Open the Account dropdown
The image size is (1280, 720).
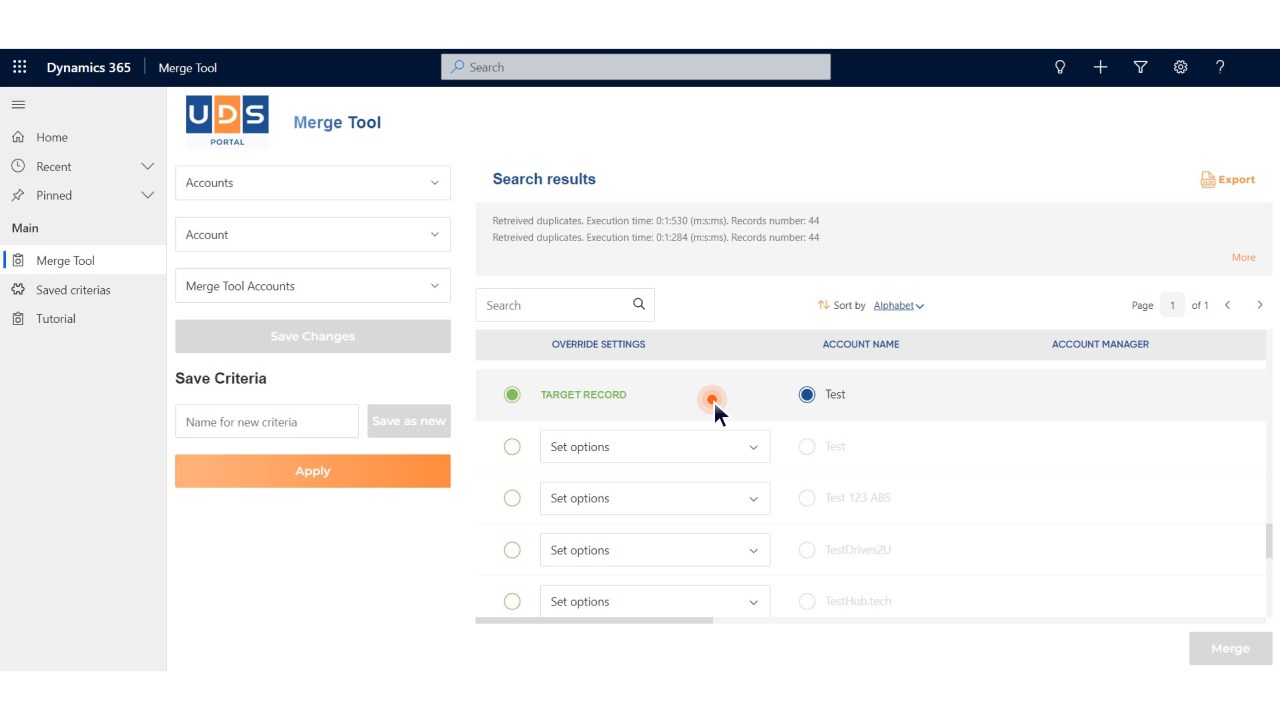[x=313, y=235]
